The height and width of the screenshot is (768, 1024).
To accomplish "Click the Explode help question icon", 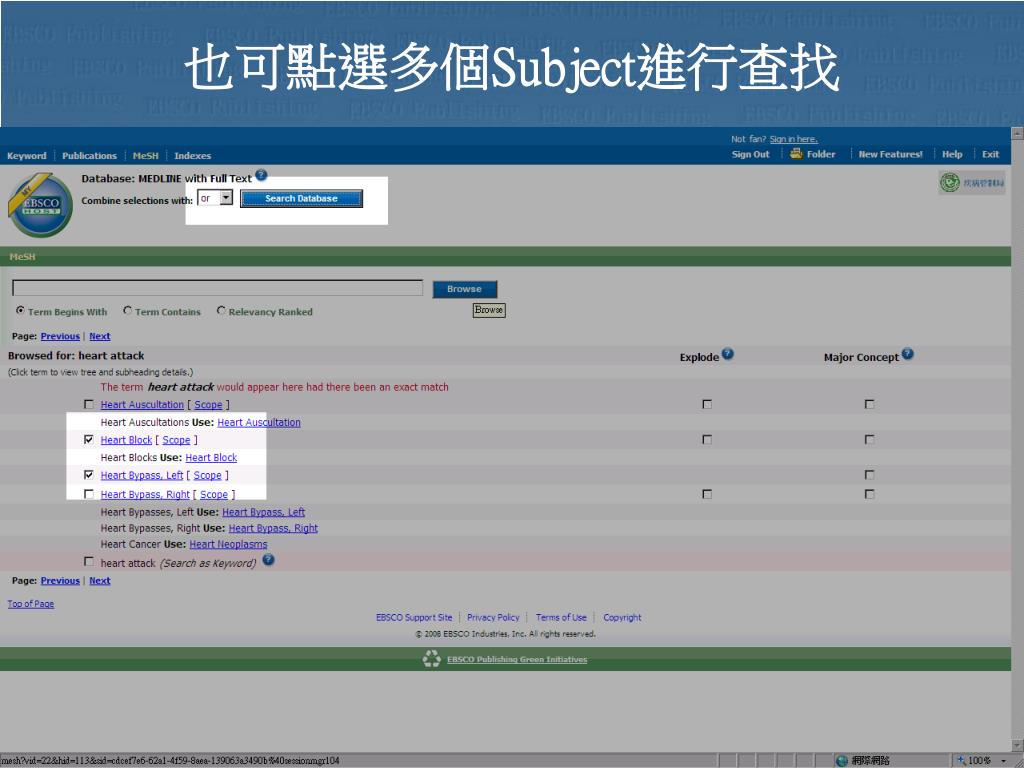I will point(728,354).
